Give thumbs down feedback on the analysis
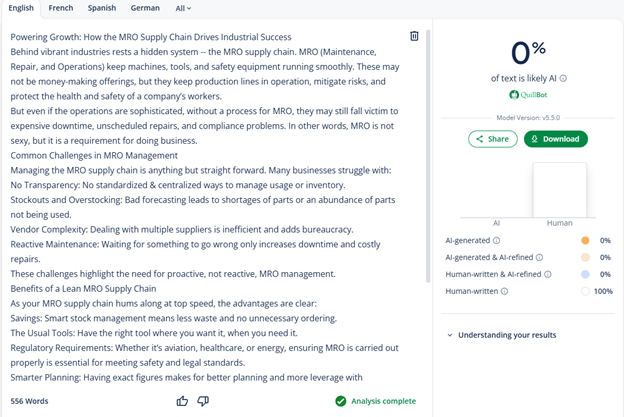The height and width of the screenshot is (417, 624). click(203, 401)
